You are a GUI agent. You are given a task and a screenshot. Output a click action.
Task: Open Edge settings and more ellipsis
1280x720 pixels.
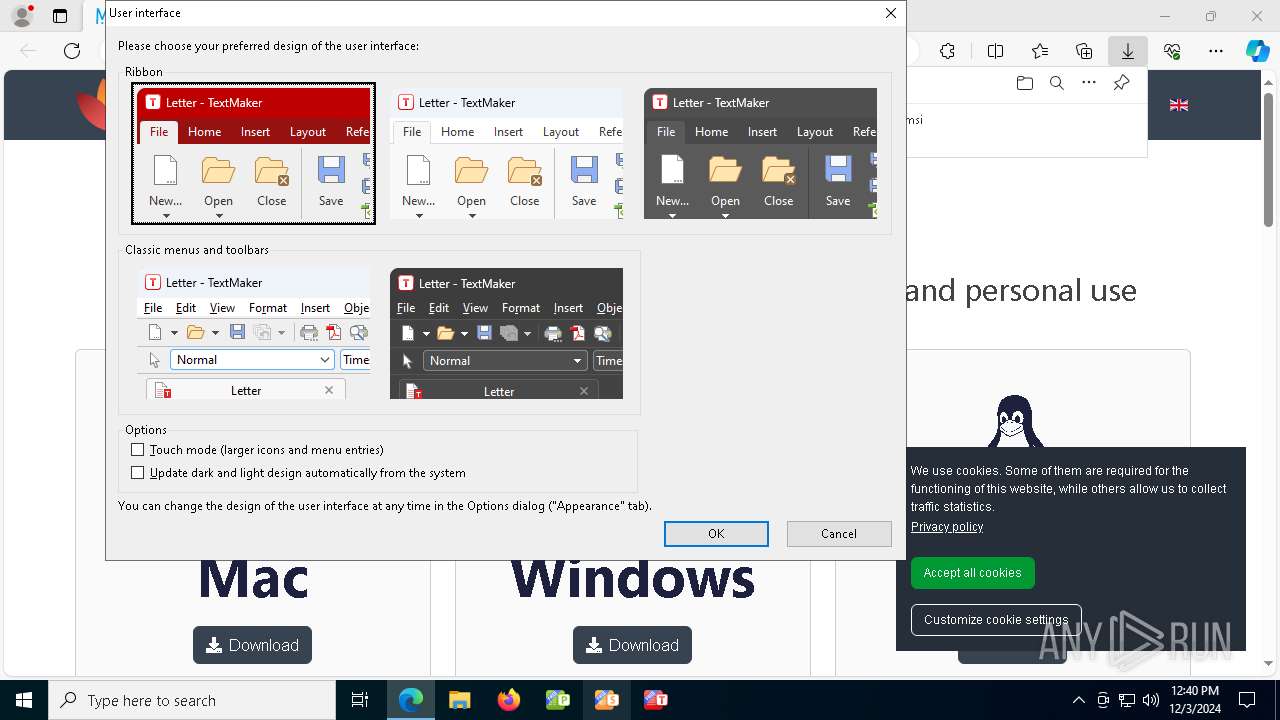coord(1216,51)
